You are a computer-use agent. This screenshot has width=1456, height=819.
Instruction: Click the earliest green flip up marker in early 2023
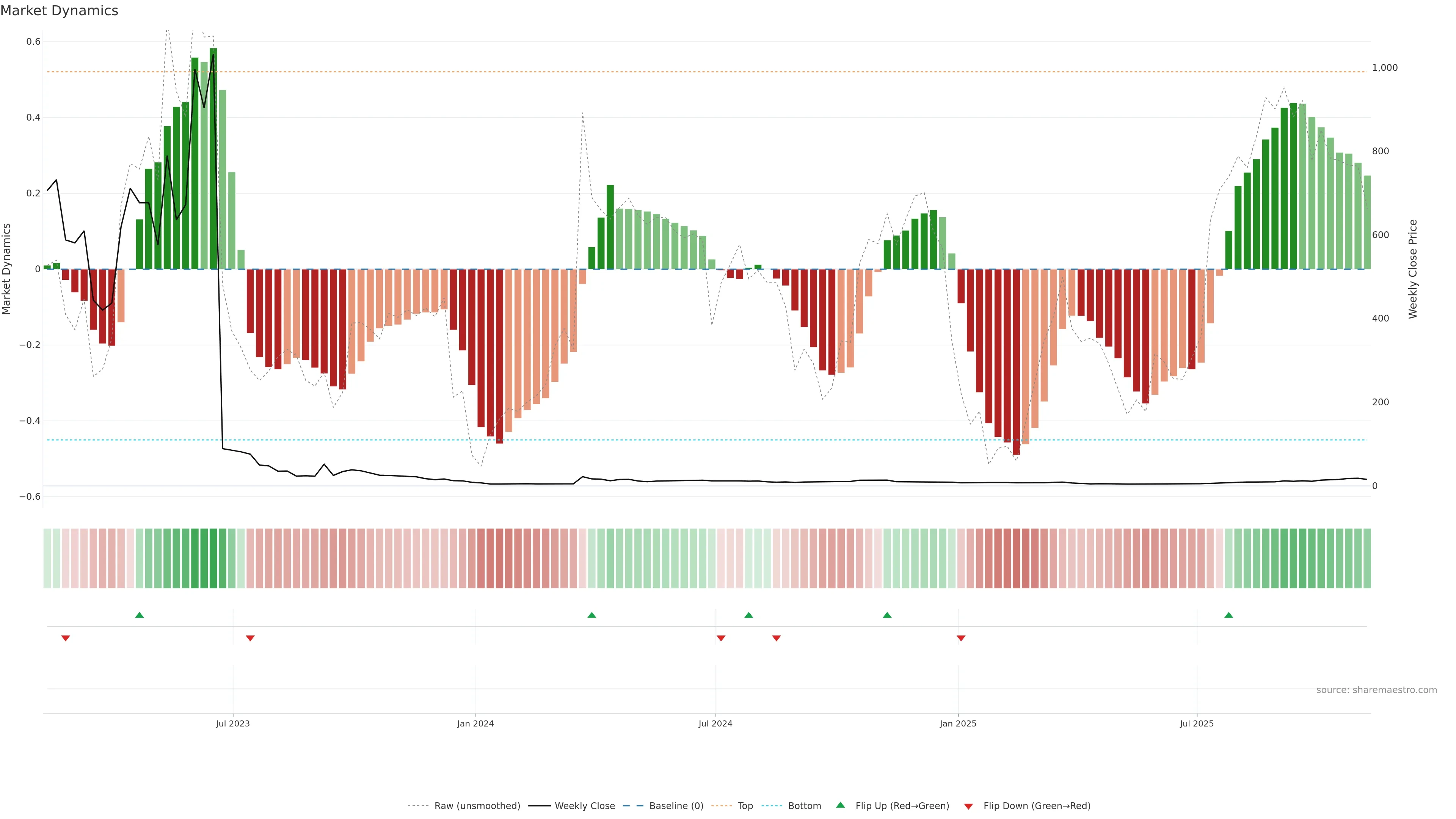pyautogui.click(x=140, y=615)
